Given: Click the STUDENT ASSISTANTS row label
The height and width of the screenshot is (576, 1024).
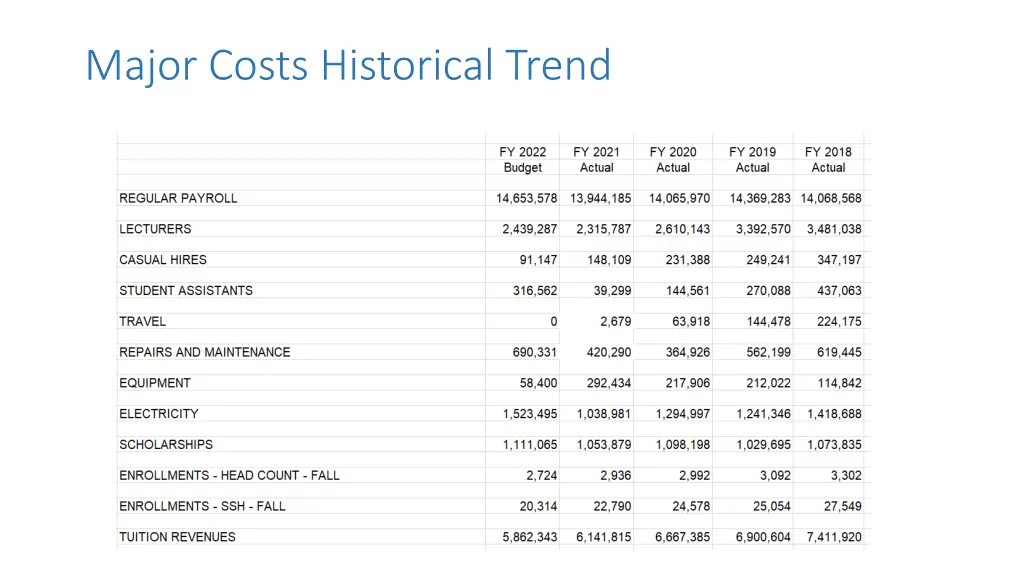Looking at the screenshot, I should [186, 290].
